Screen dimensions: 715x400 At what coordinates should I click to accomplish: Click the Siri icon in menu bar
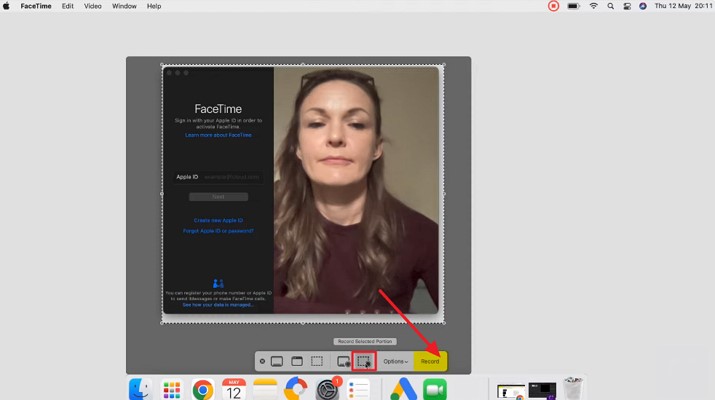[x=643, y=6]
